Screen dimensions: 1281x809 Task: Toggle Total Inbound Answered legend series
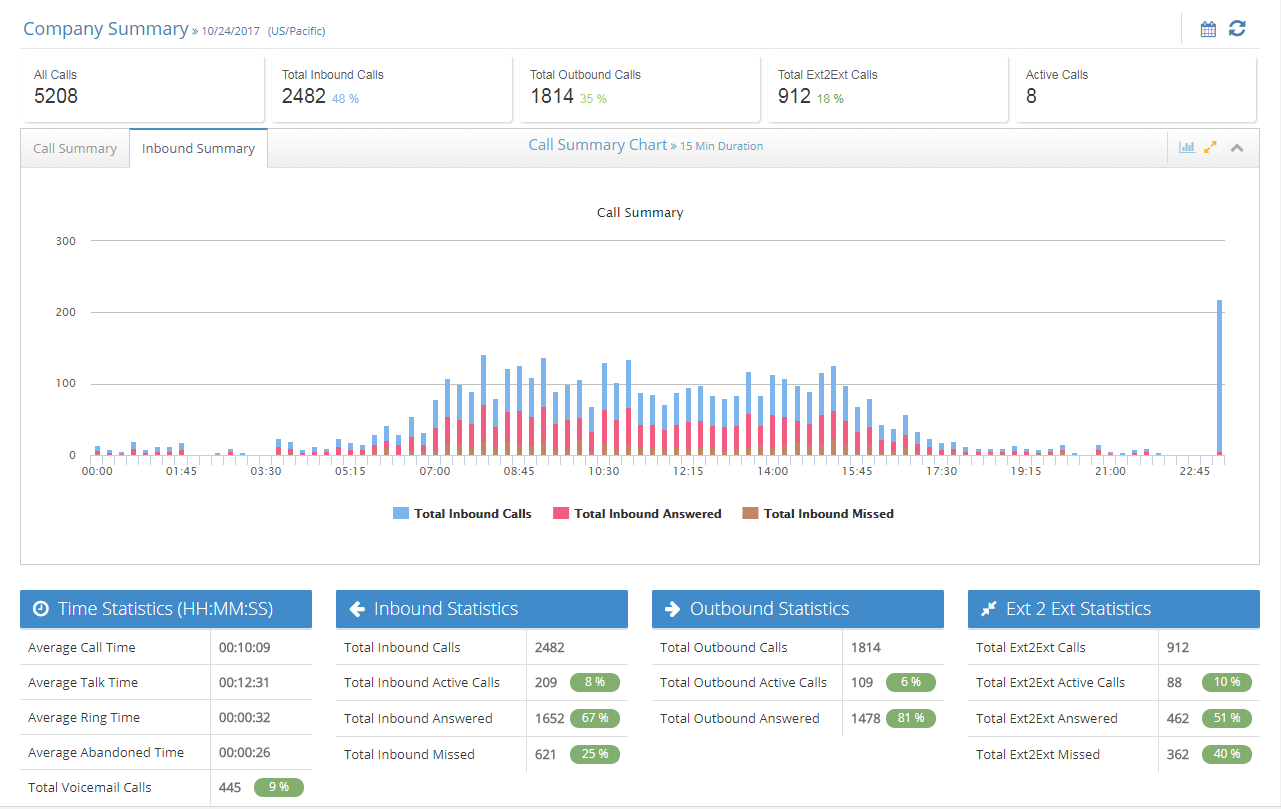coord(637,513)
